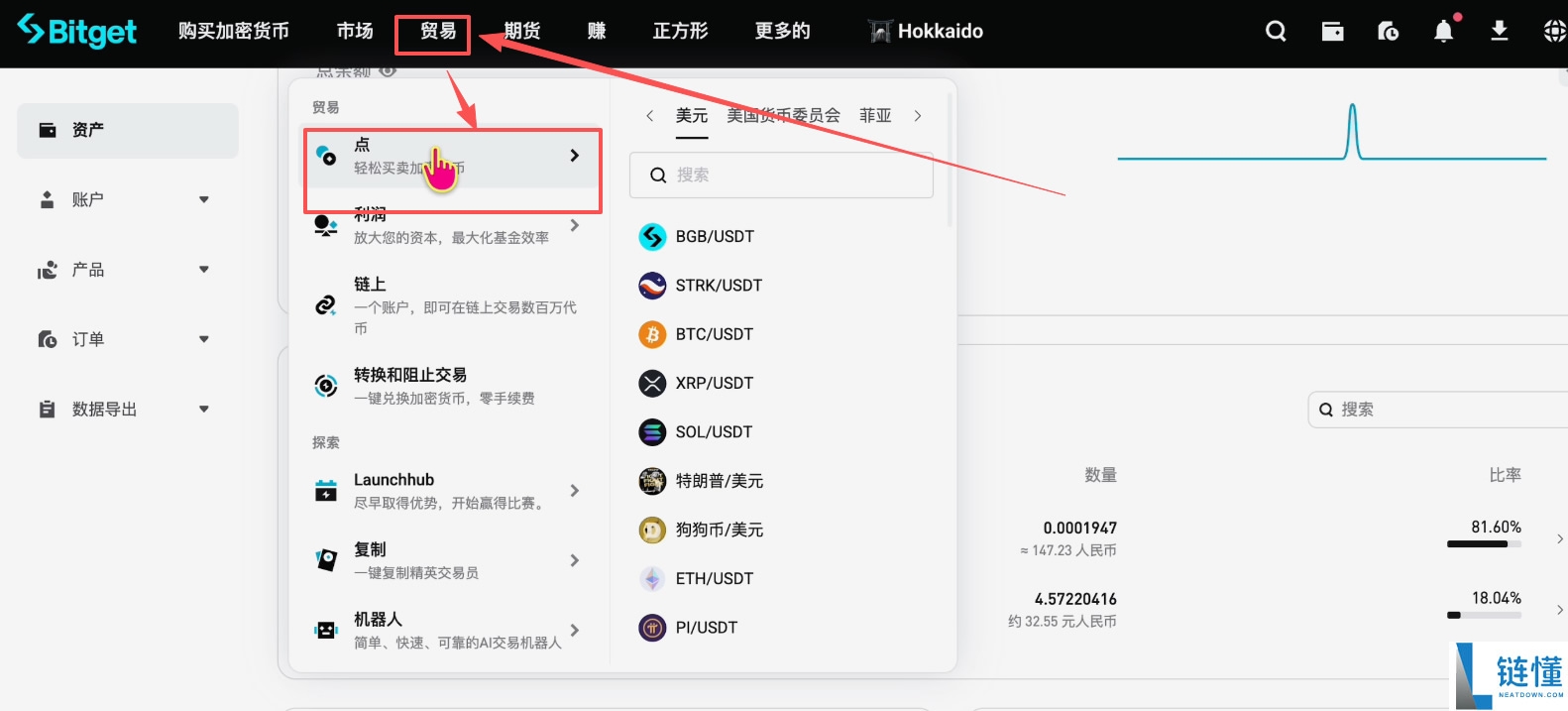1568x711 pixels.
Task: Open the 市场 menu
Action: point(355,31)
